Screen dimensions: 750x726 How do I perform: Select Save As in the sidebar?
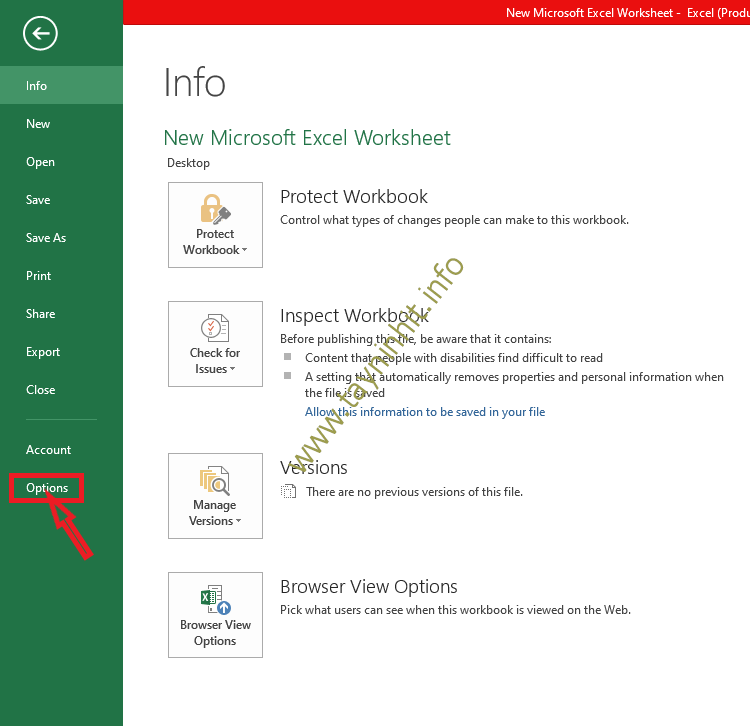pos(46,238)
